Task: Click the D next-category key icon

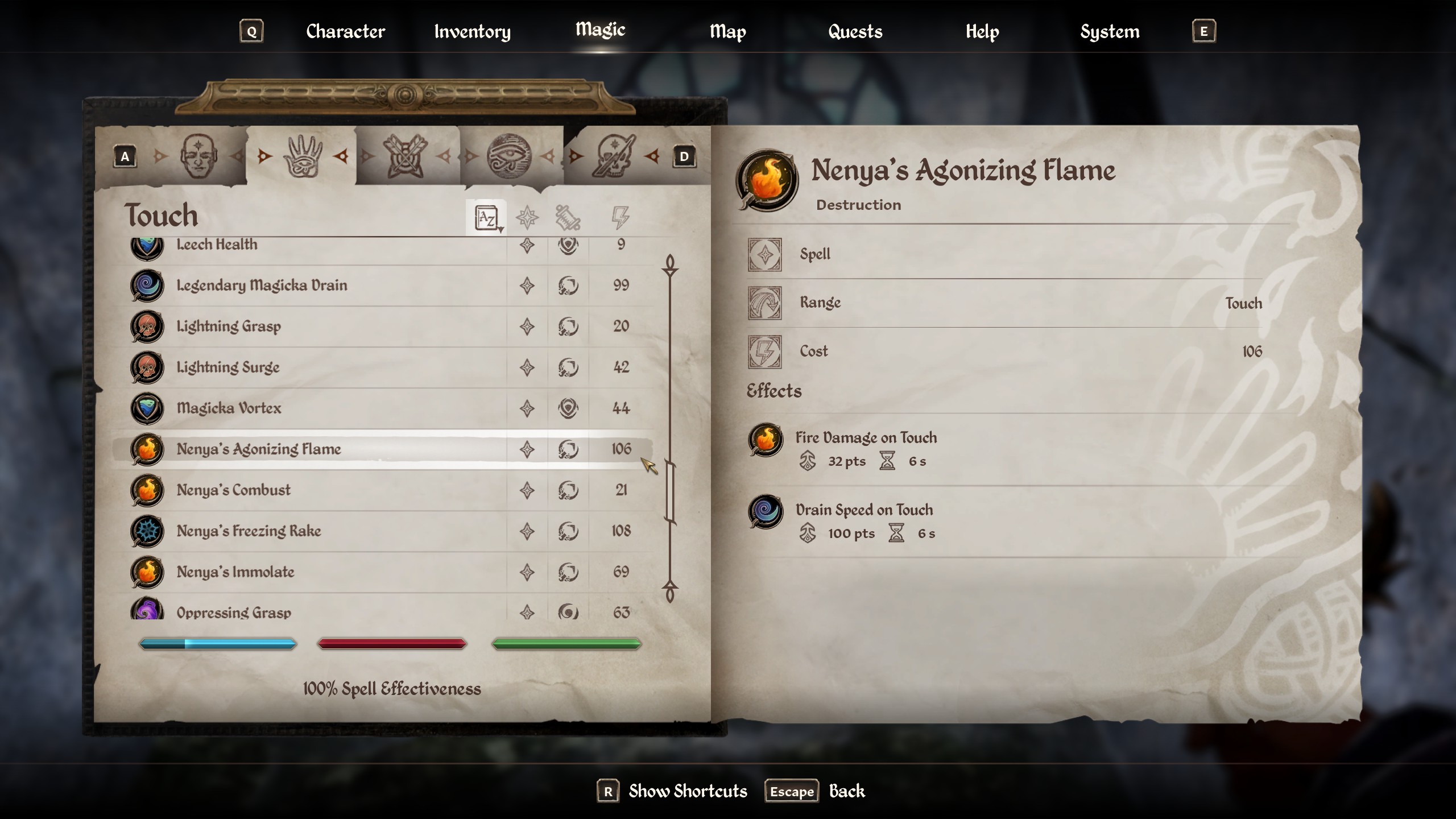Action: 684,156
